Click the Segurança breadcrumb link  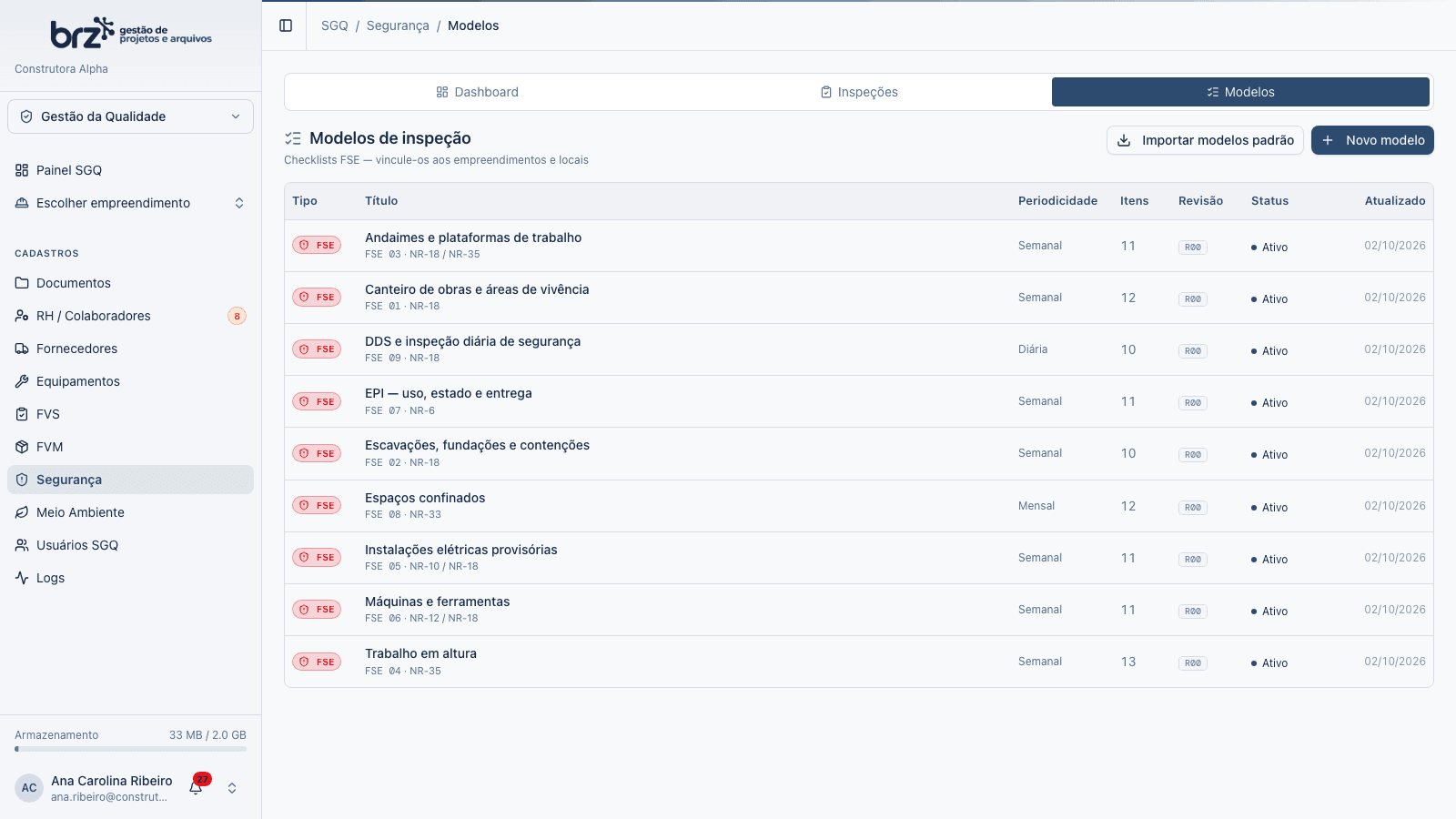tap(398, 25)
